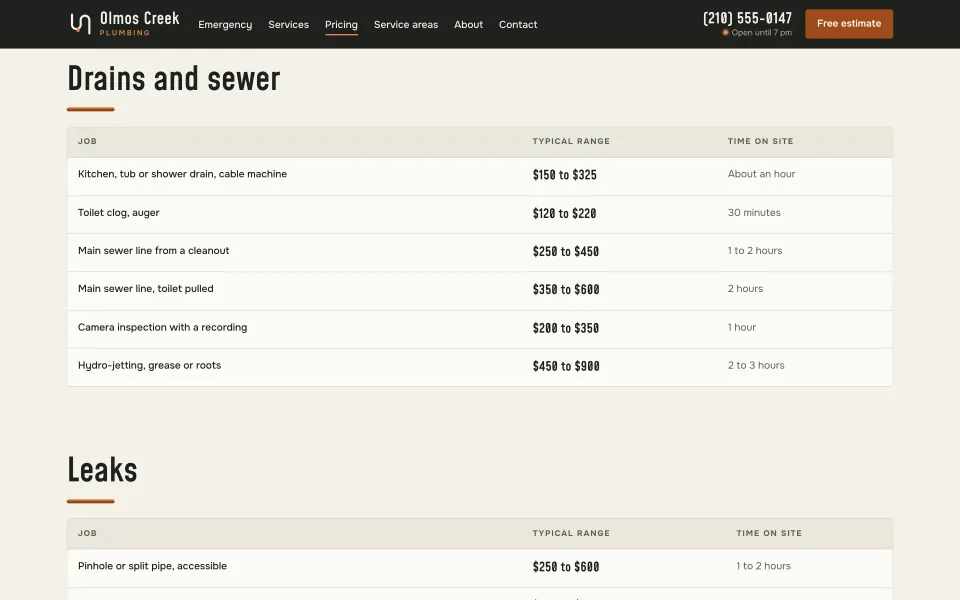Select Camera inspection with a recording row
960x600 pixels.
479,329
